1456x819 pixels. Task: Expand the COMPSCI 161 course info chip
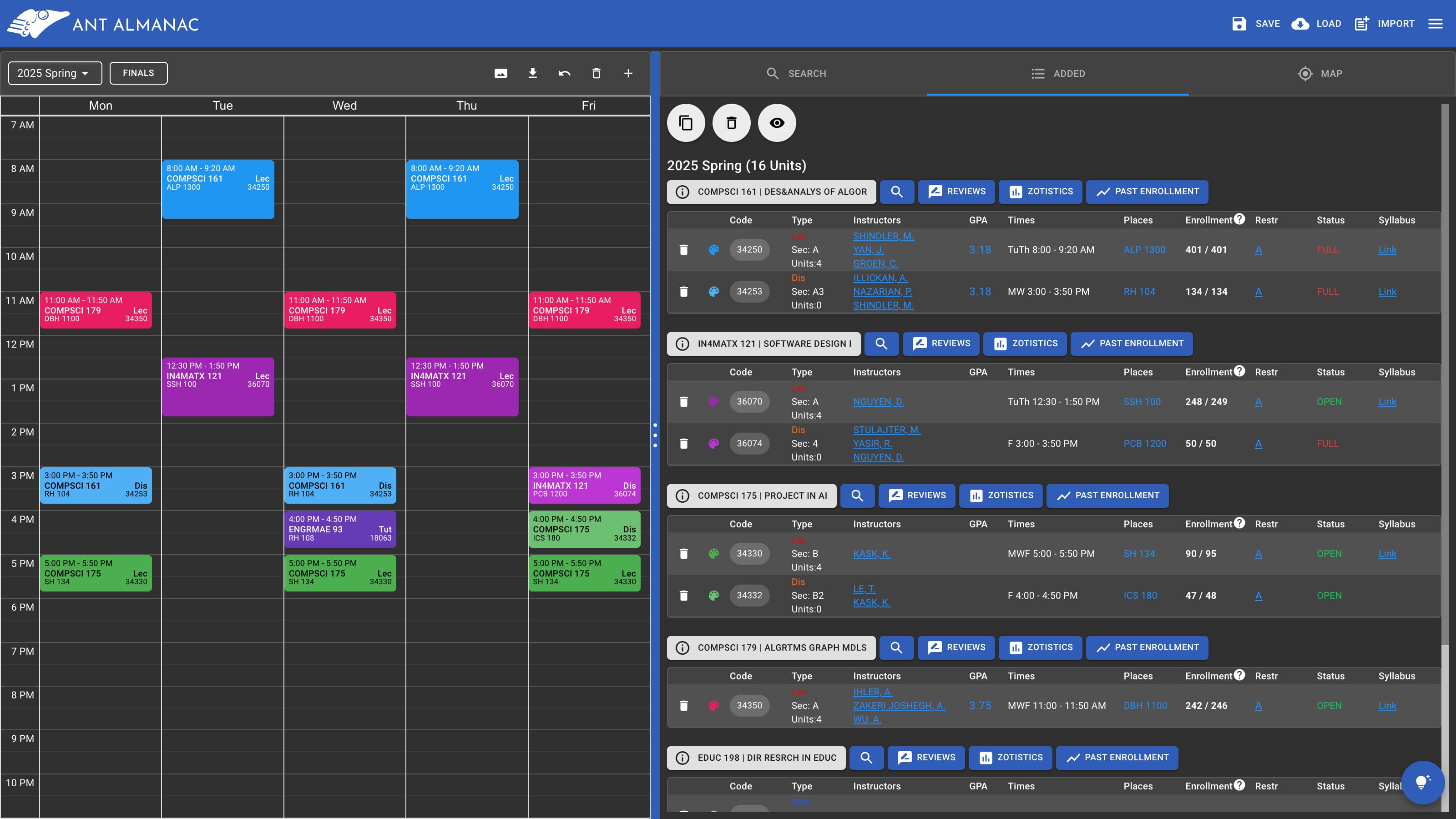coord(771,192)
